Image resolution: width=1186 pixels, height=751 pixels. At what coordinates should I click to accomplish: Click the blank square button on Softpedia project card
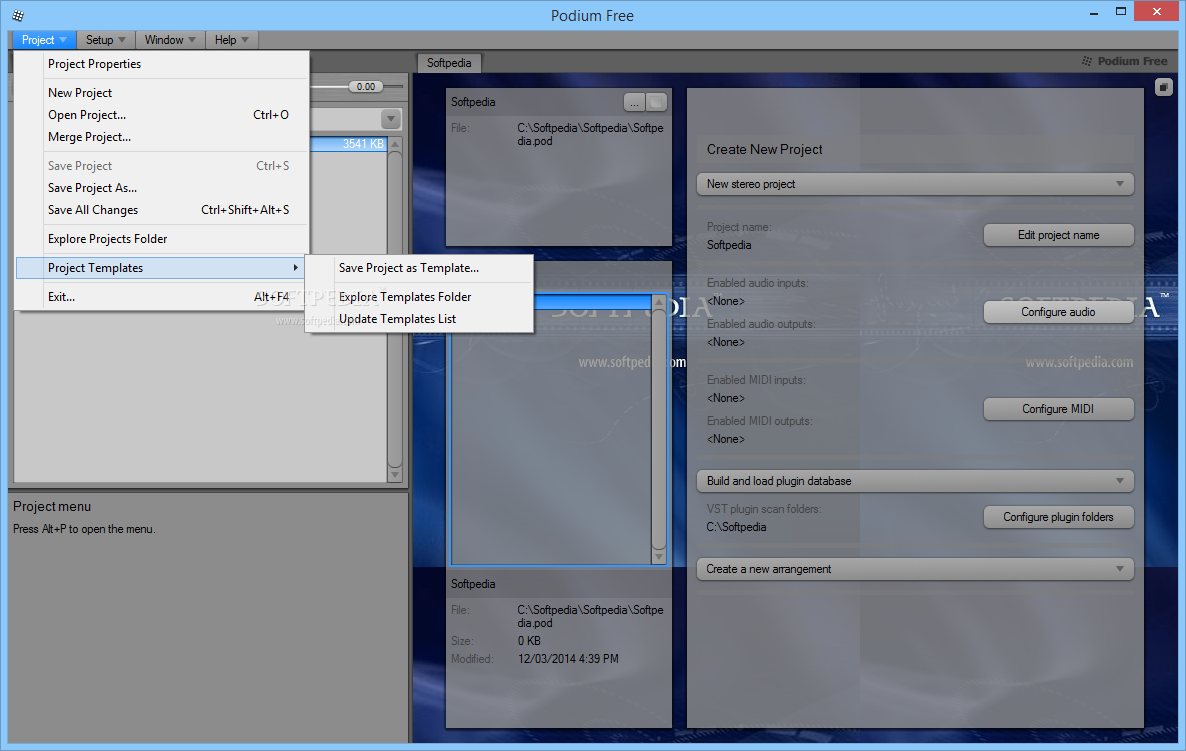(x=657, y=101)
